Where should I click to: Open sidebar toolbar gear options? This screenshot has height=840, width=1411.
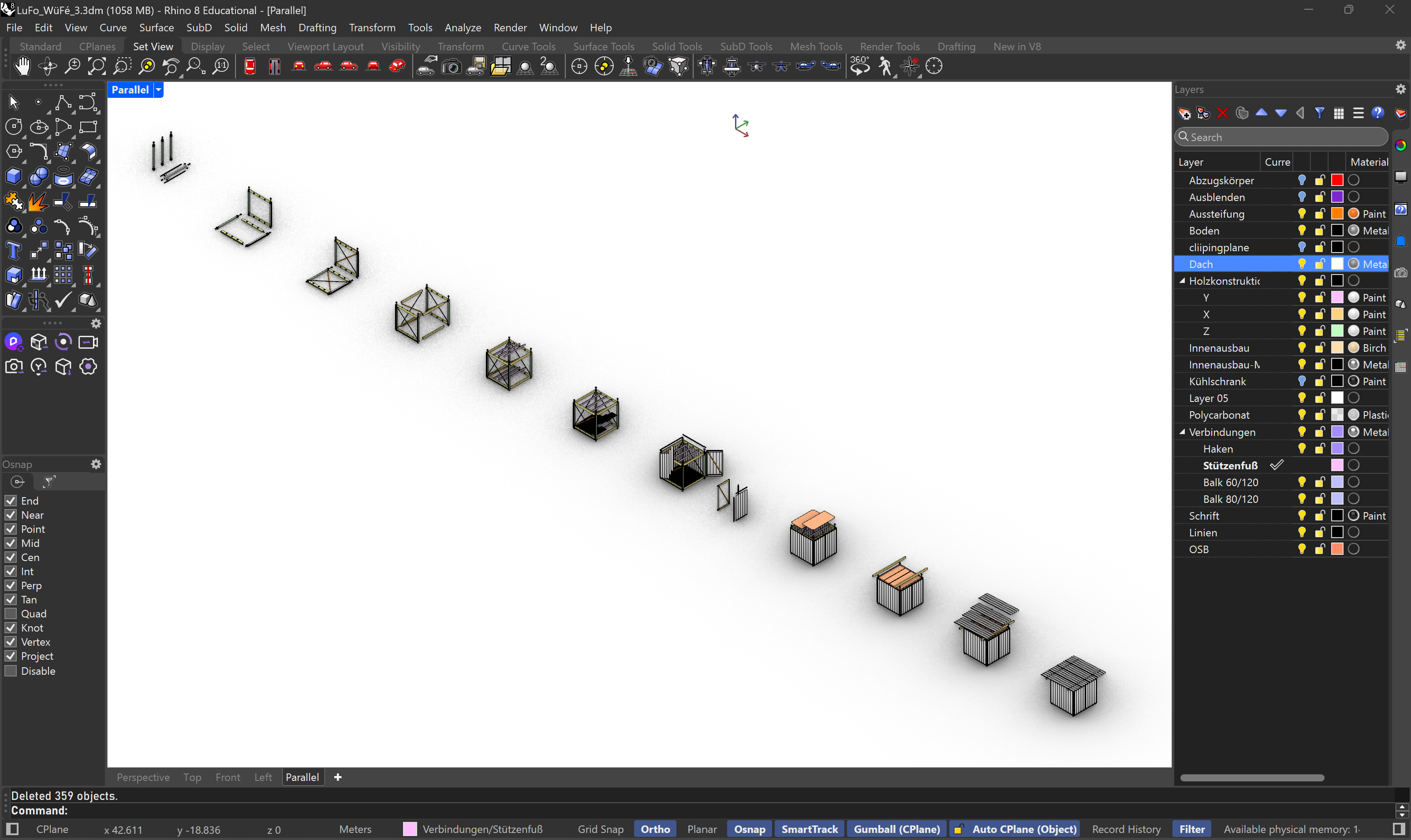coord(96,324)
